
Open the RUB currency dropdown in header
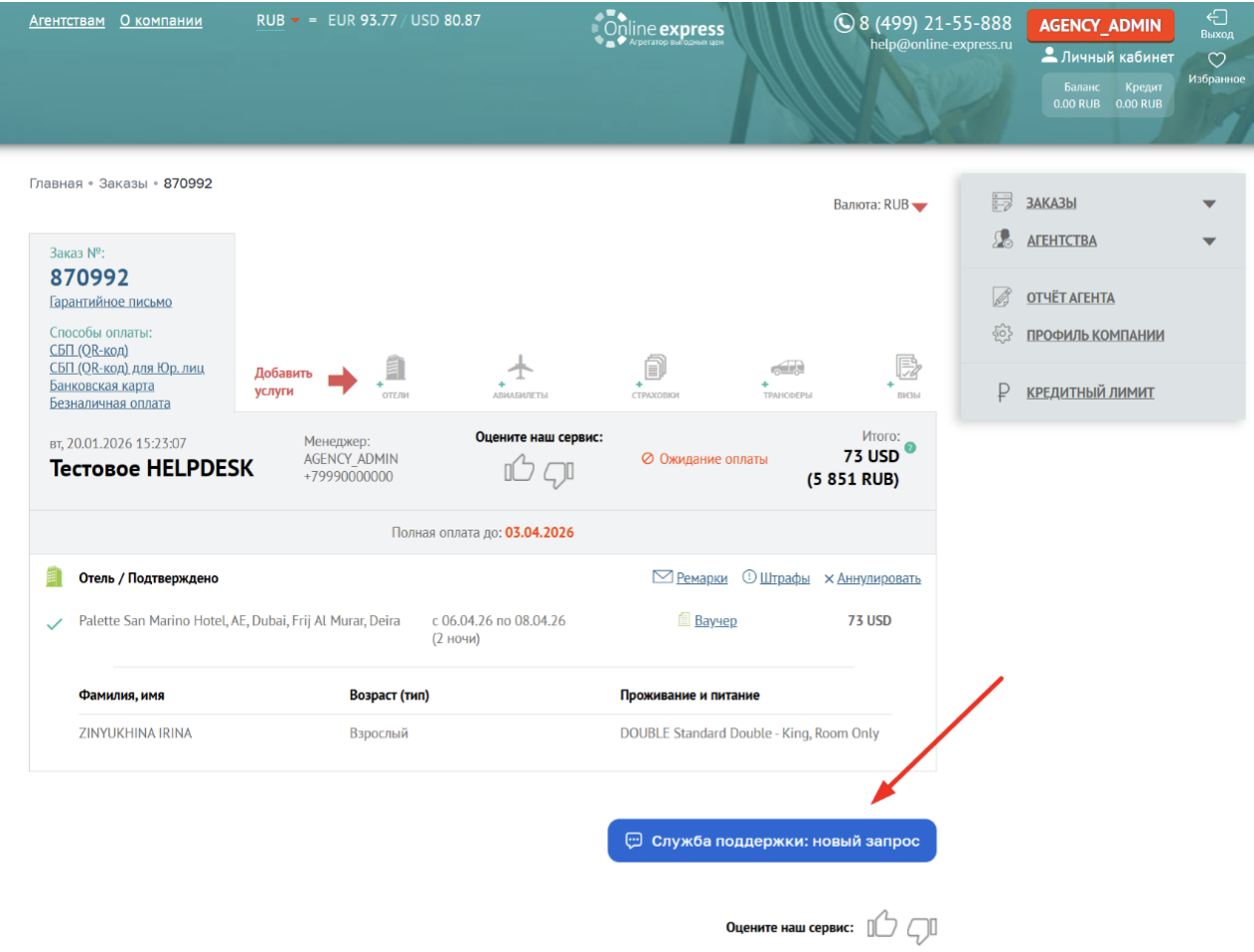[x=277, y=21]
